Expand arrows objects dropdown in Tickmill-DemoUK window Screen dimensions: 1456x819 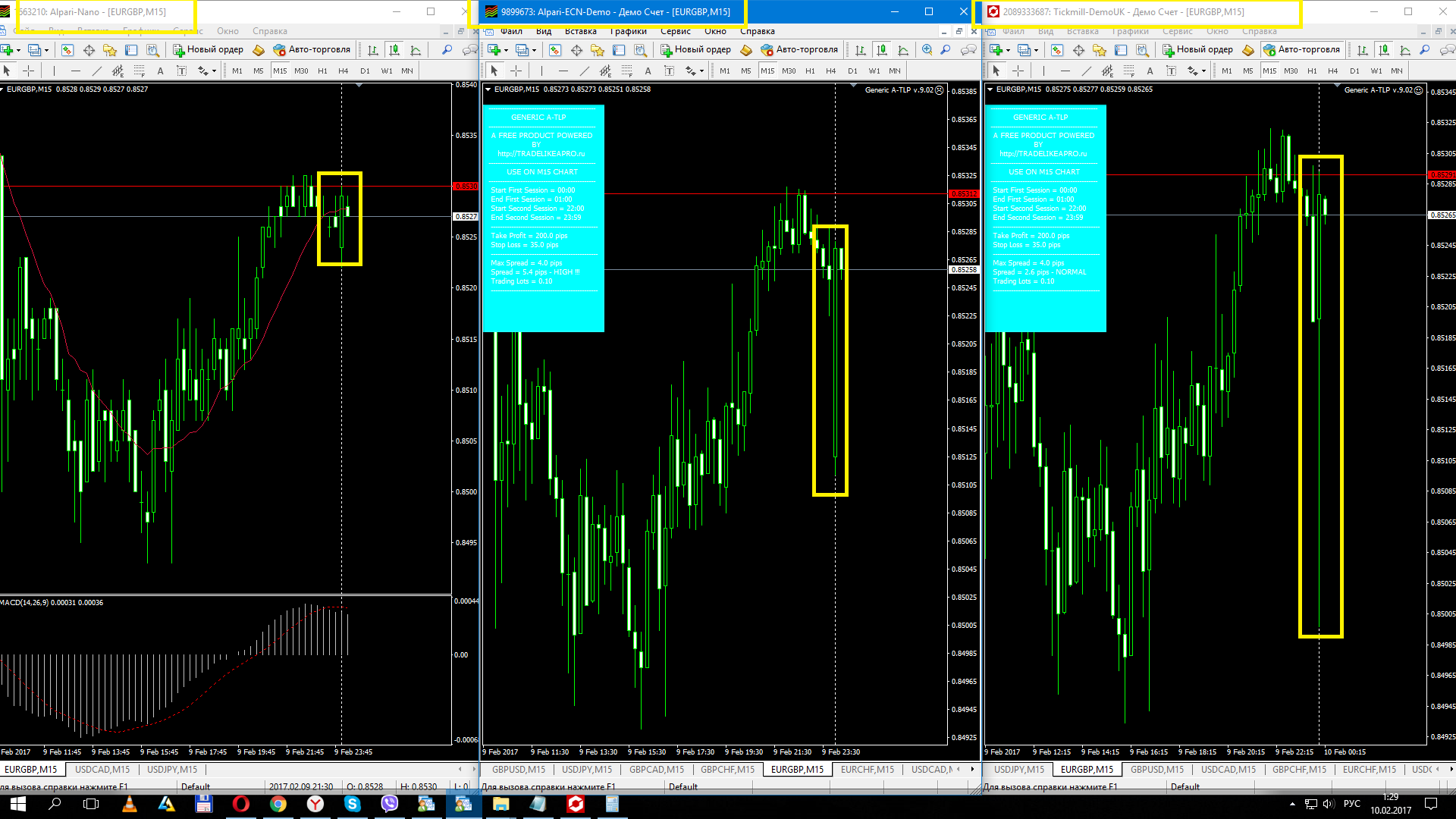click(x=1203, y=71)
